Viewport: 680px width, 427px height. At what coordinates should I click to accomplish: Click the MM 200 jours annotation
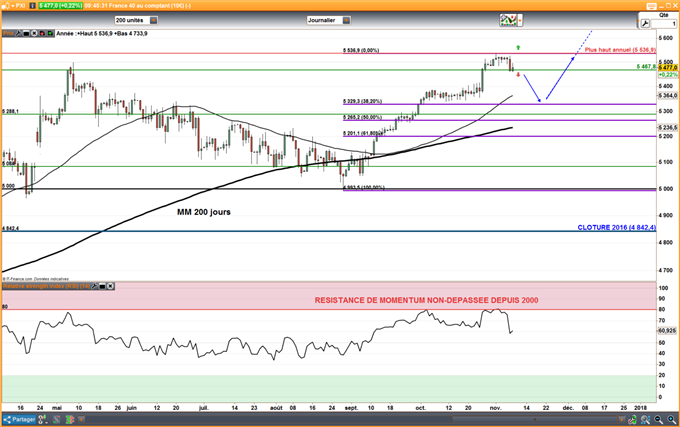[204, 212]
